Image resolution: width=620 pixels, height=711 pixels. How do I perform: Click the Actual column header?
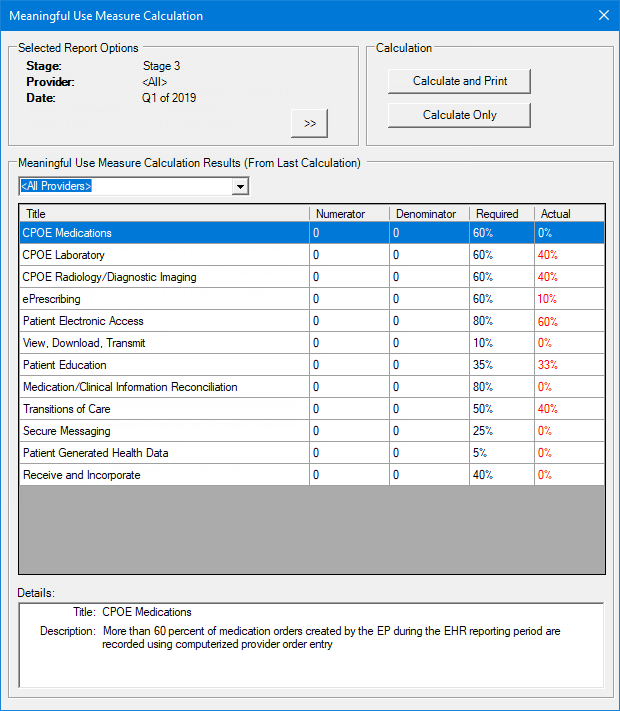point(568,213)
